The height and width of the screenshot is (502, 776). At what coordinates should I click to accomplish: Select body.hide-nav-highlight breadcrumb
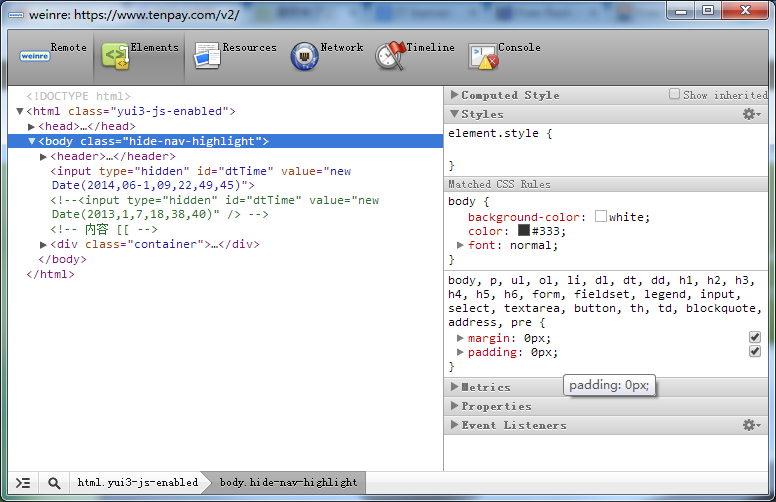click(288, 483)
